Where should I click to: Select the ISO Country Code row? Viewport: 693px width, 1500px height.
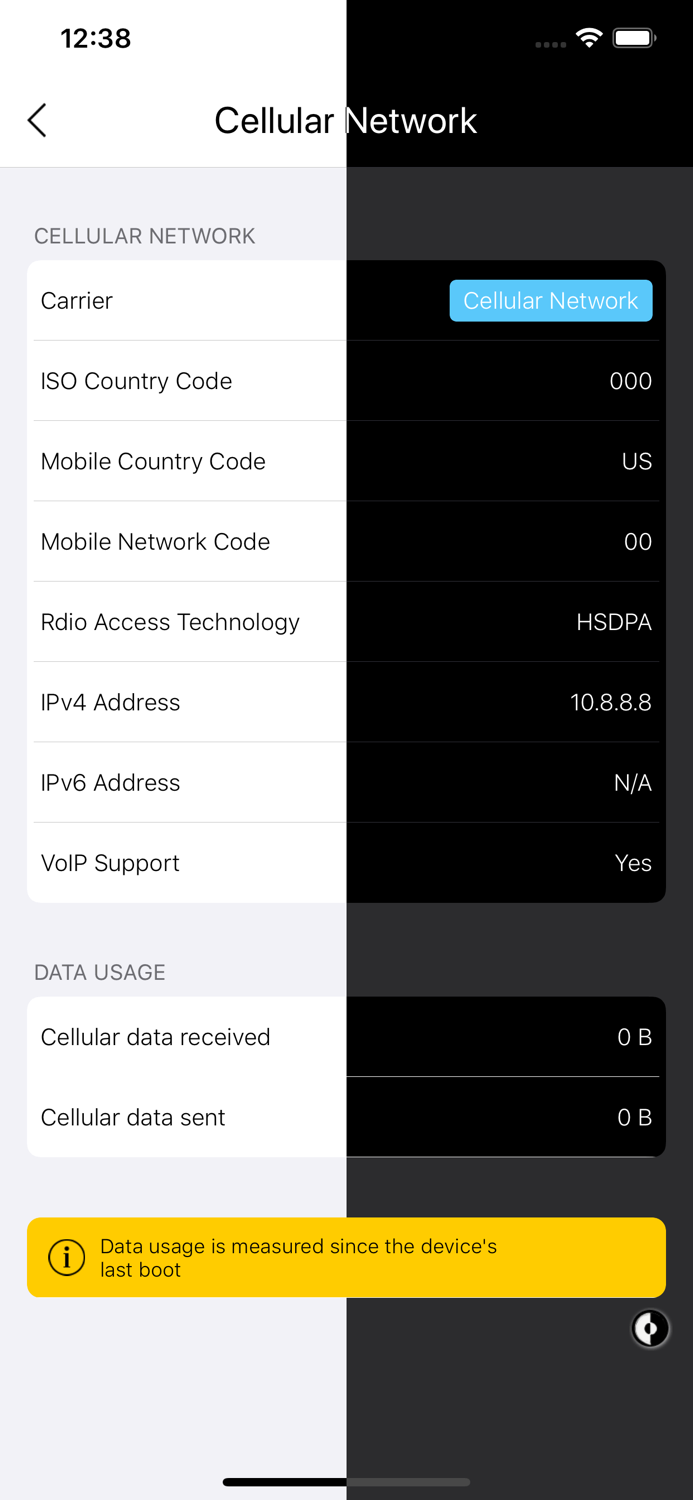346,381
